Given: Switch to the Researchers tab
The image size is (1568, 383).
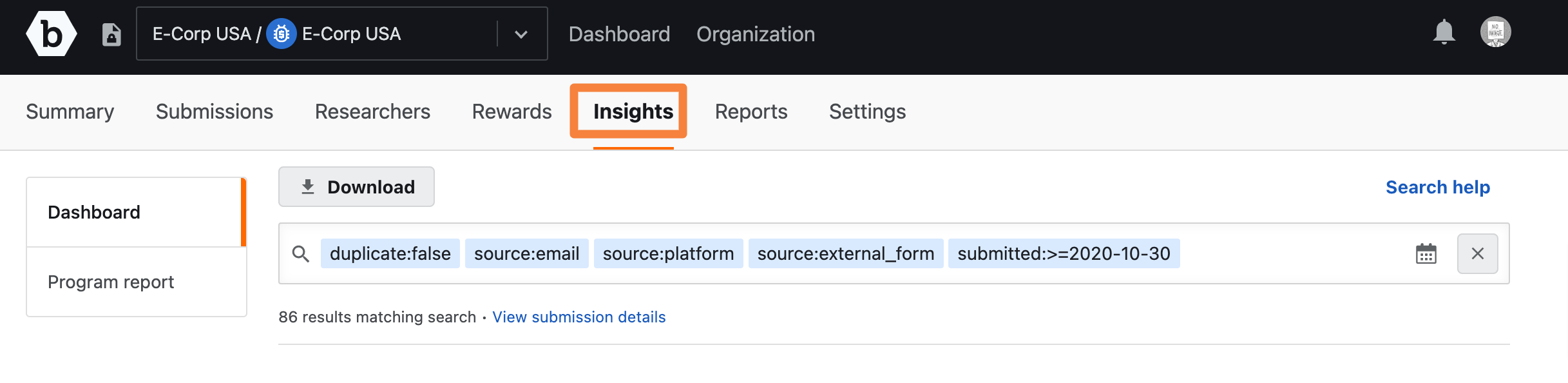Looking at the screenshot, I should pos(372,112).
